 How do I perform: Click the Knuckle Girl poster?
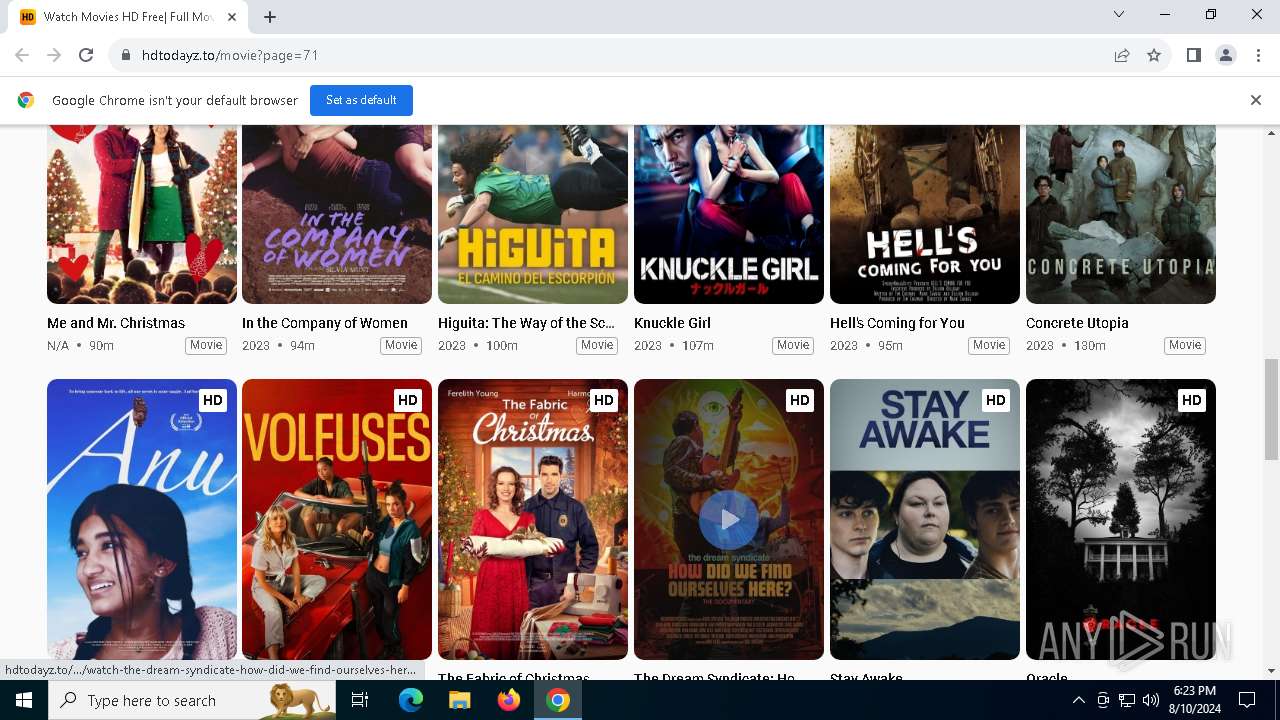coord(729,214)
